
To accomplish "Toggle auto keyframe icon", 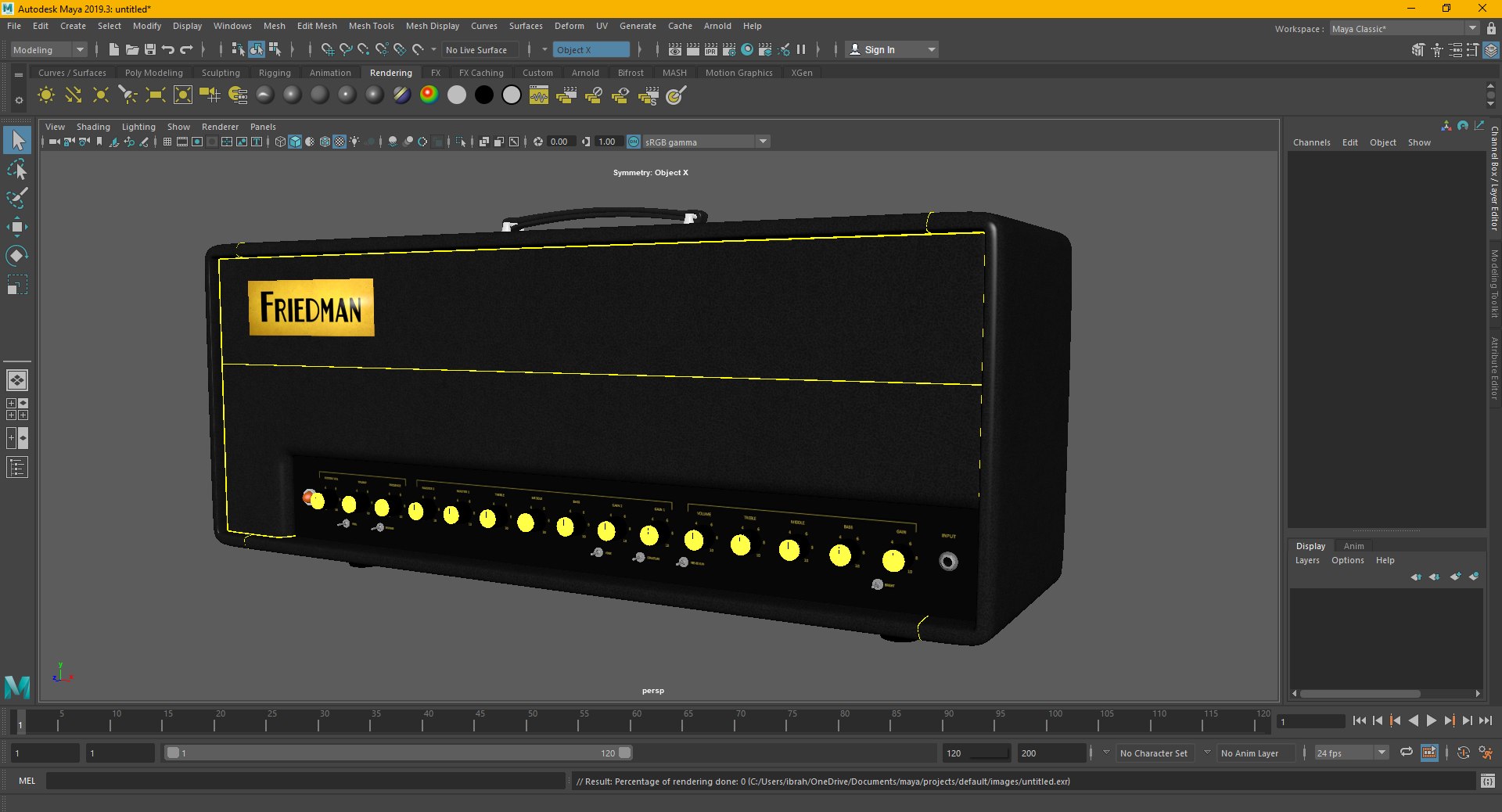I will [x=1463, y=753].
